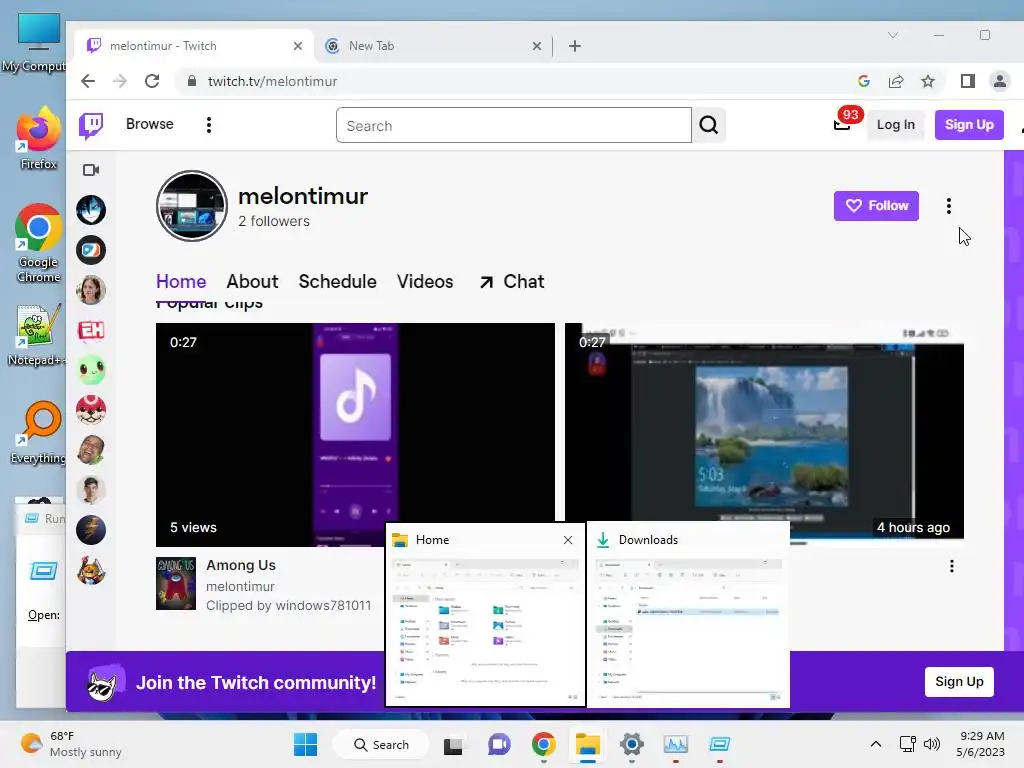Image resolution: width=1024 pixels, height=768 pixels.
Task: Share this page icon in address bar
Action: click(896, 81)
